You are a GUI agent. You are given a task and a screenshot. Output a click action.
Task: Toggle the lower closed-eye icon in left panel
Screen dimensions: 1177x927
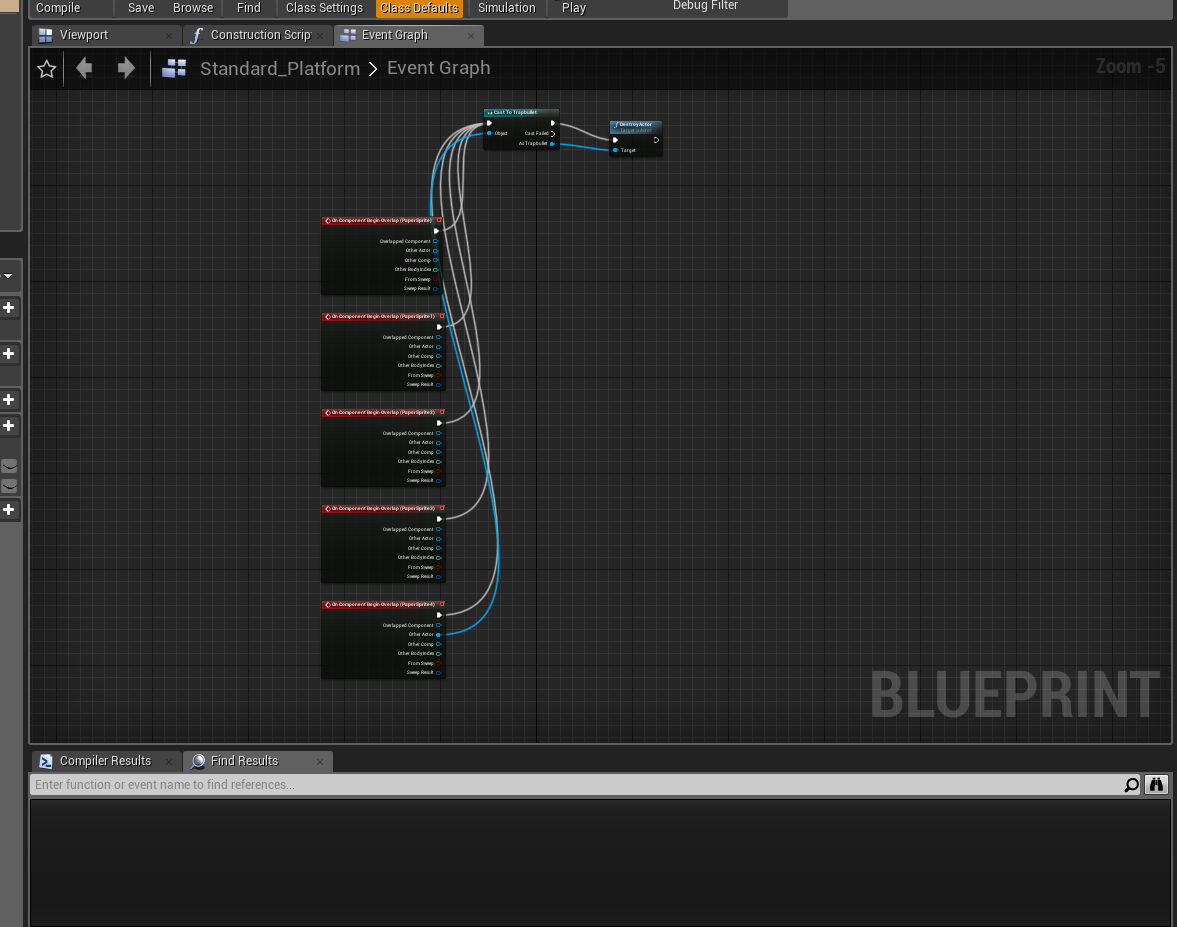tap(9, 486)
